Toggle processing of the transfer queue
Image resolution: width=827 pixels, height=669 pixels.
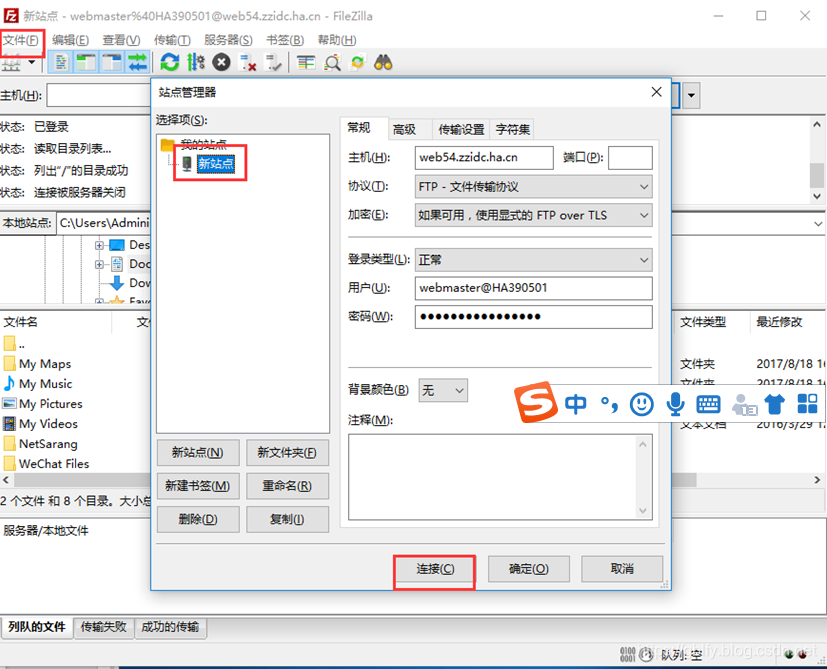(x=196, y=63)
